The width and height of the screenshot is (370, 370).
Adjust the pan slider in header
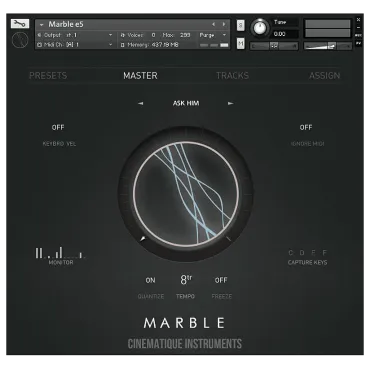pyautogui.click(x=274, y=46)
